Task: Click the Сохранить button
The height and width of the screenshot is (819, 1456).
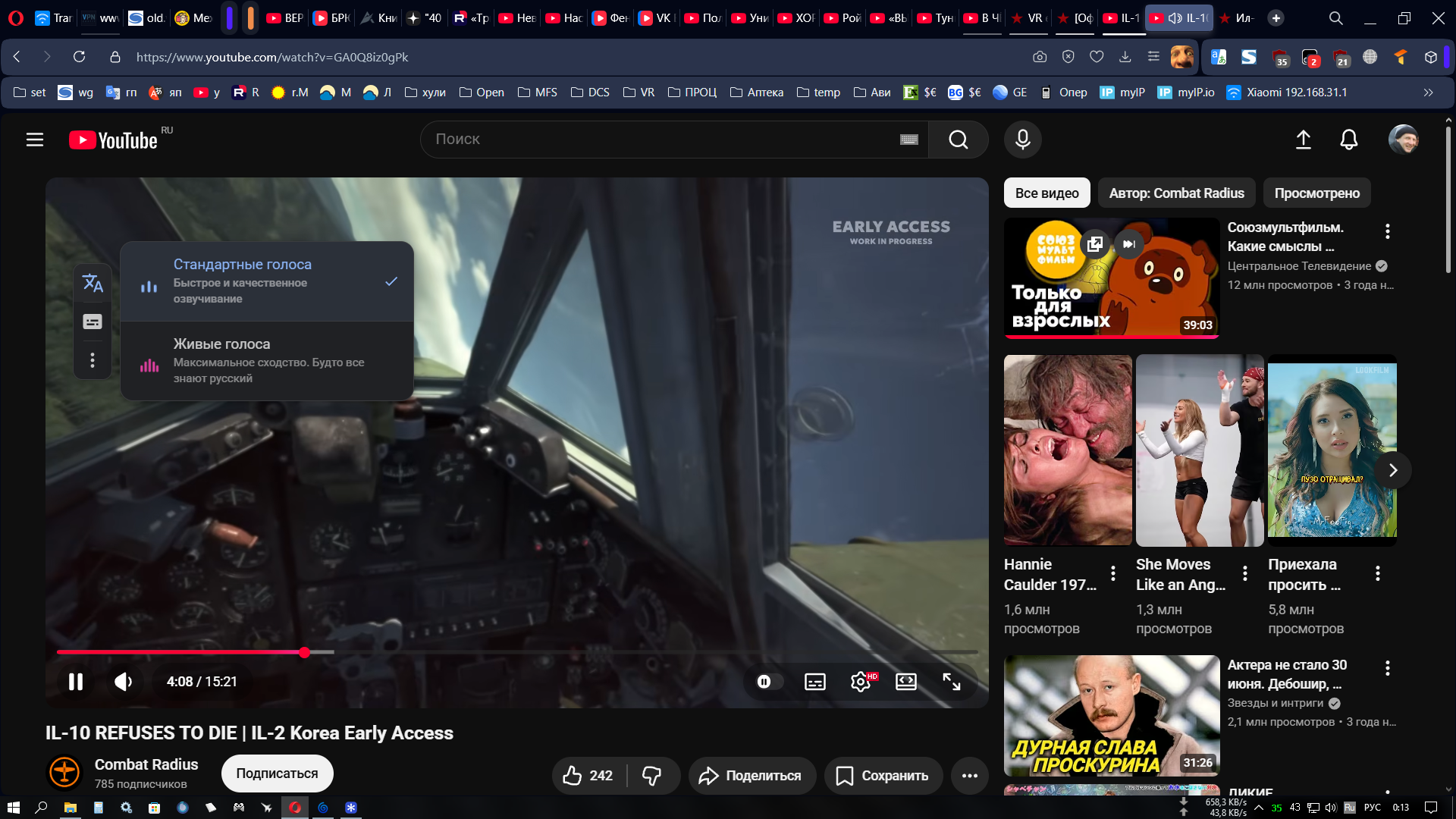Action: pyautogui.click(x=883, y=776)
